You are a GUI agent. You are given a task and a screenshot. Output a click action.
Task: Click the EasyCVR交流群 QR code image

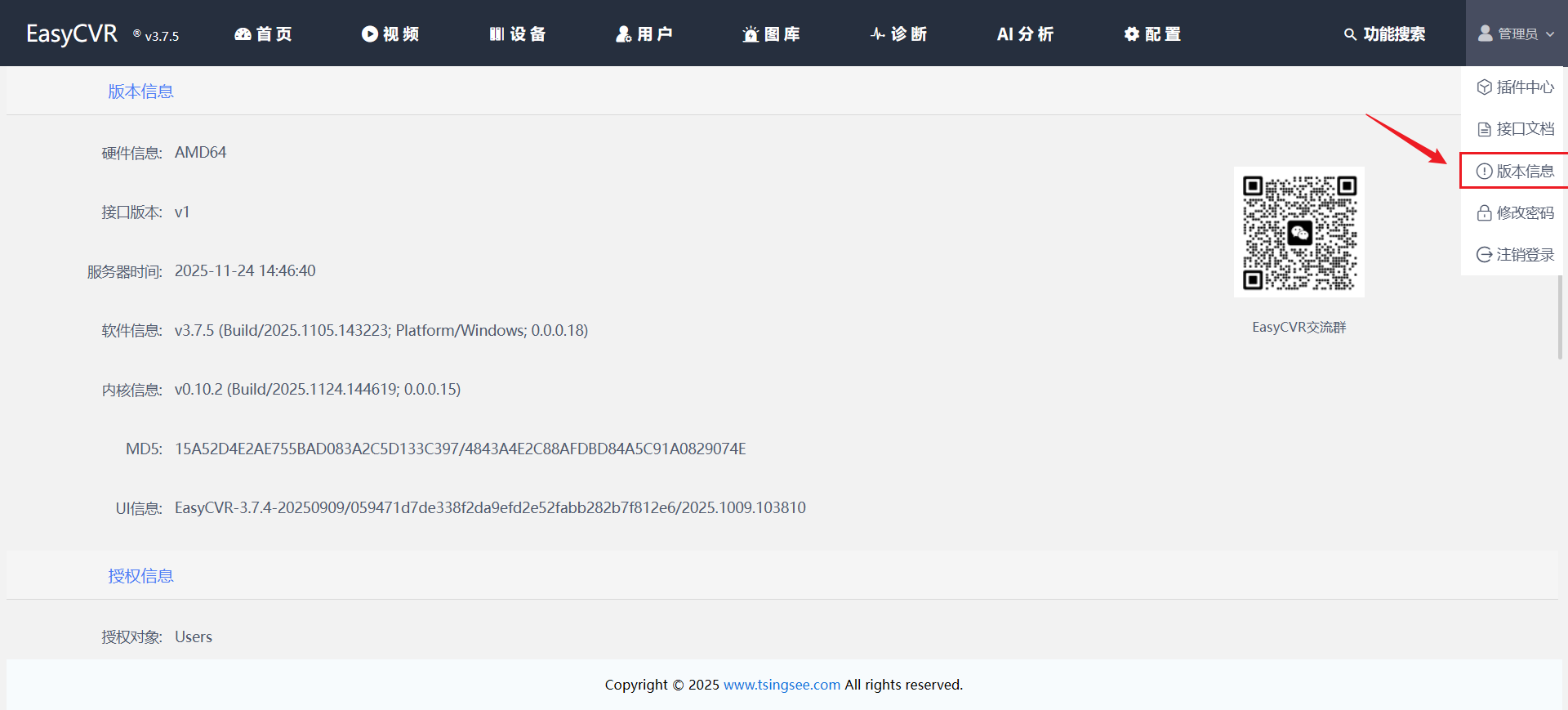pos(1298,233)
